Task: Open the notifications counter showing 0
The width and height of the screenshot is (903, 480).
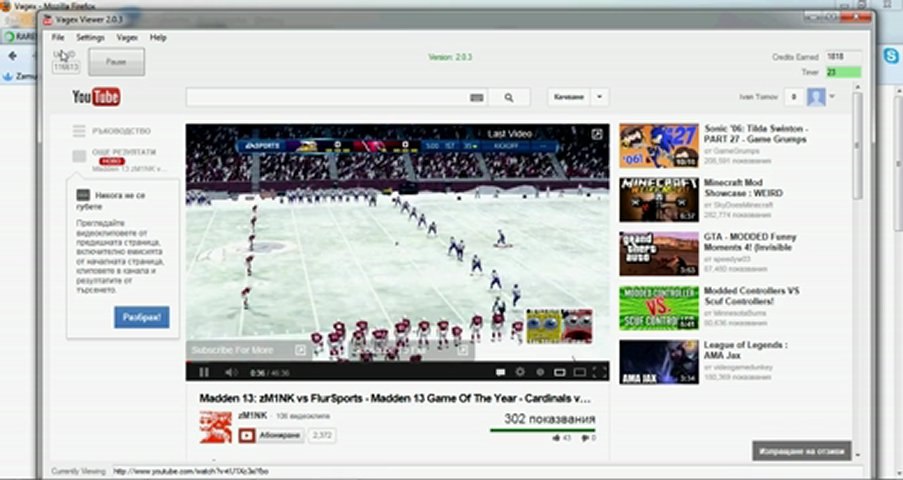Action: click(x=794, y=97)
